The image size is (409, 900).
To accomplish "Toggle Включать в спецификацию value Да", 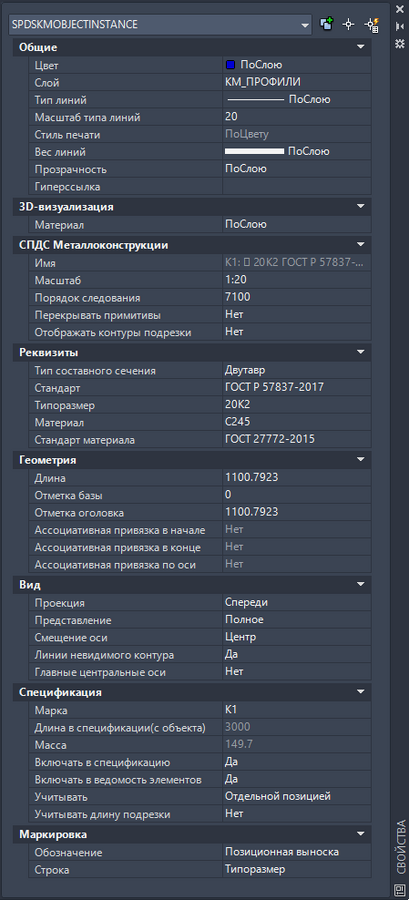I will point(297,762).
